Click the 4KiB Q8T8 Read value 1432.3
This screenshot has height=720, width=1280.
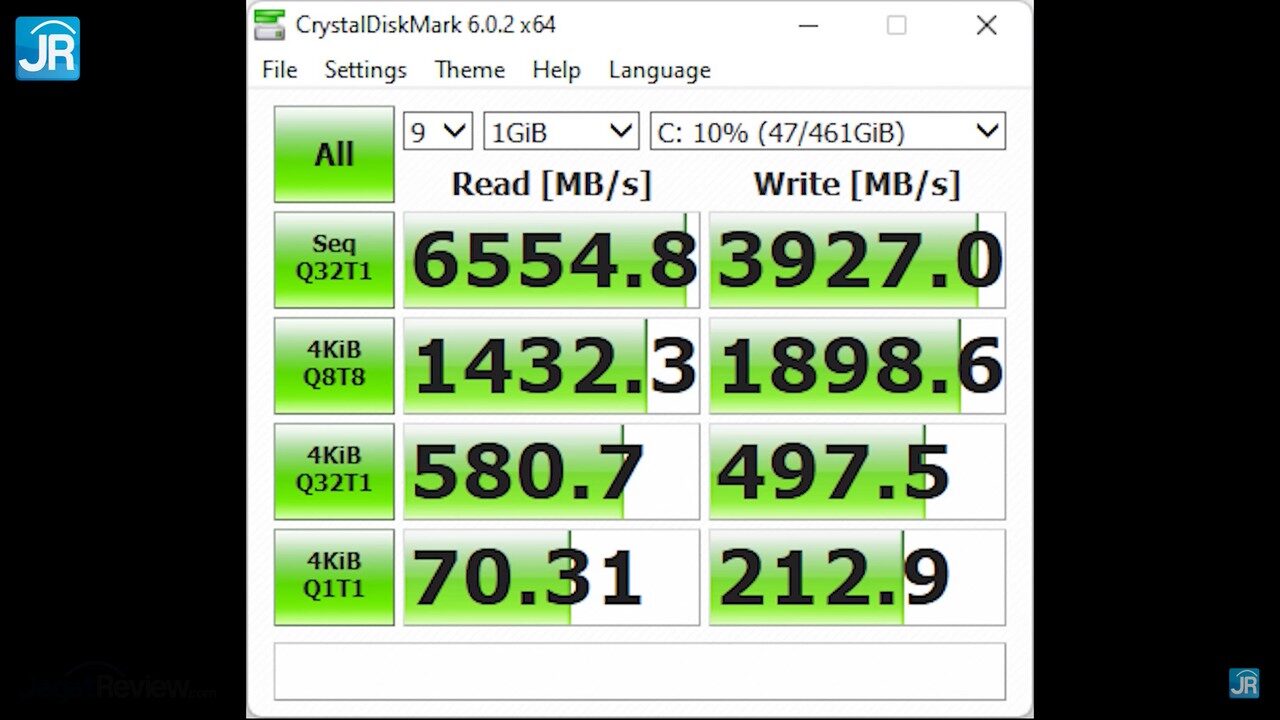551,364
